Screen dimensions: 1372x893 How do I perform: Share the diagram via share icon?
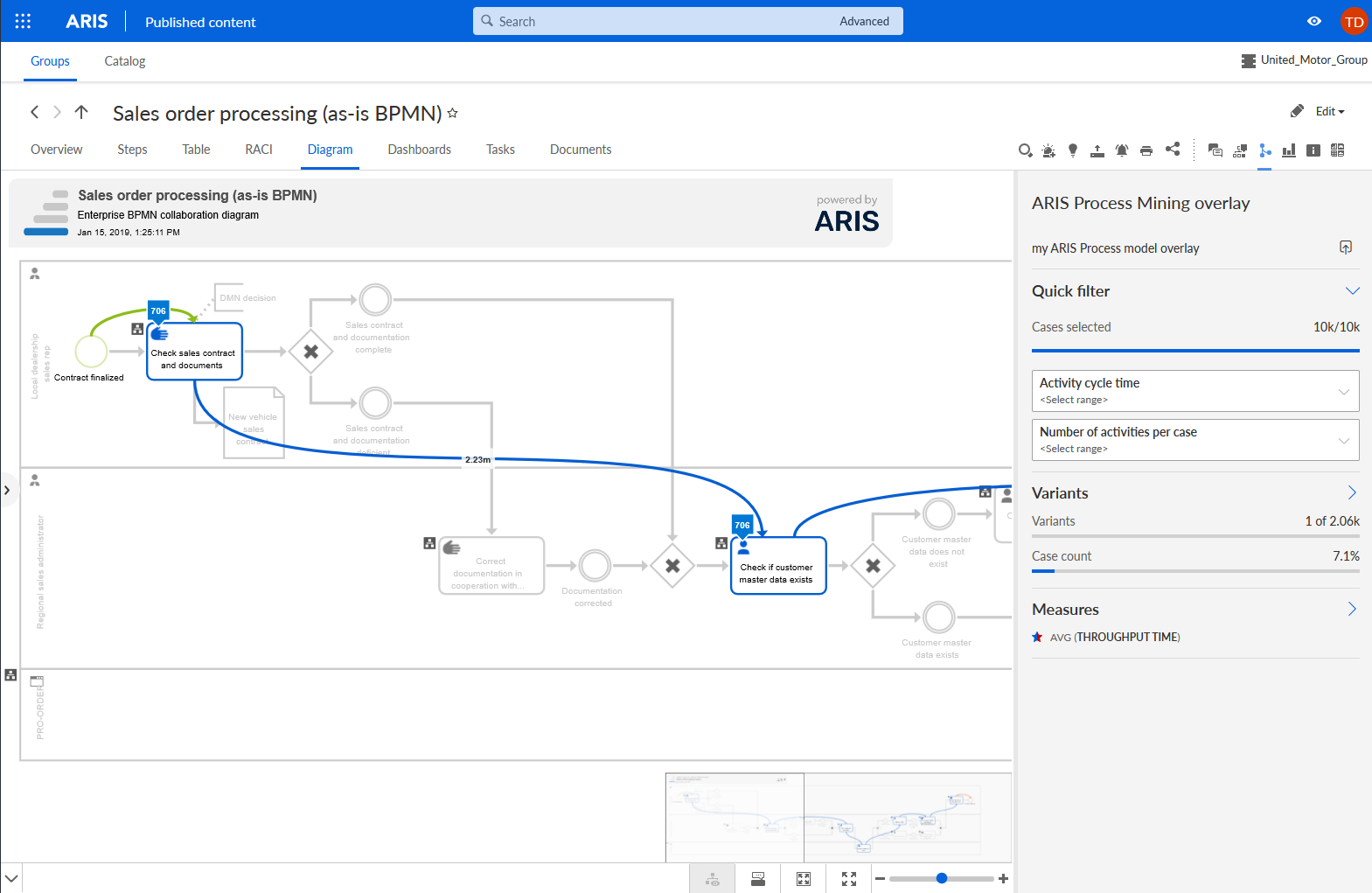click(1173, 150)
